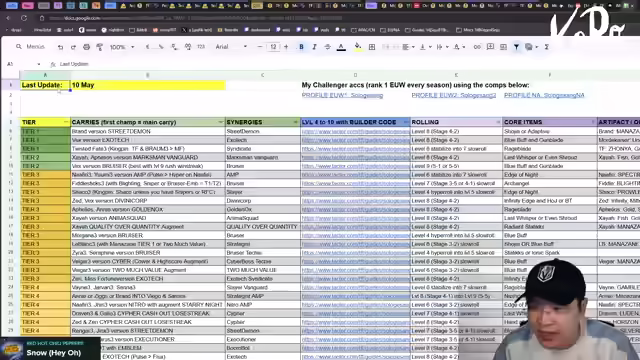The image size is (640, 360).
Task: Decrease decimal places icon
Action: click(174, 47)
